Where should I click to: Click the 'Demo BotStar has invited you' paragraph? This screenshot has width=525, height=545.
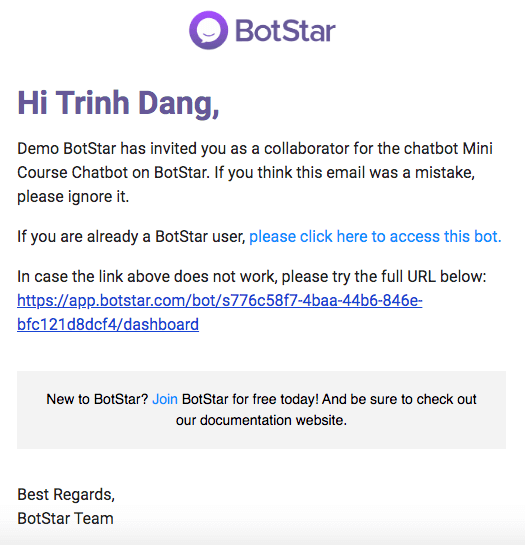tap(255, 172)
